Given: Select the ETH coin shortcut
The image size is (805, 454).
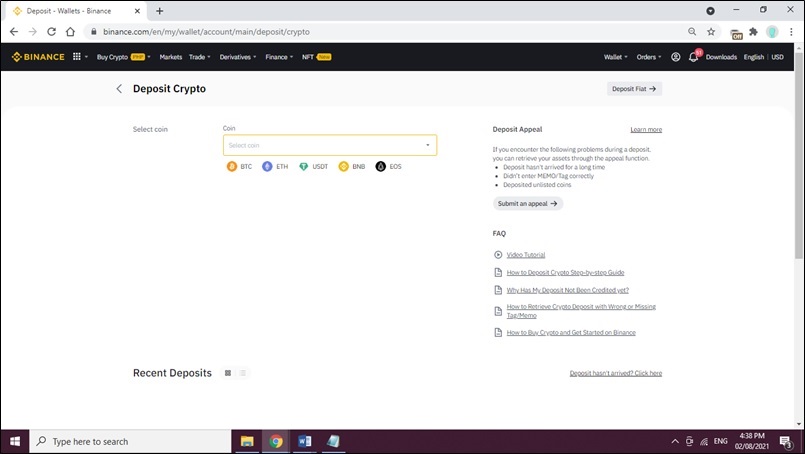Looking at the screenshot, I should click(x=275, y=166).
